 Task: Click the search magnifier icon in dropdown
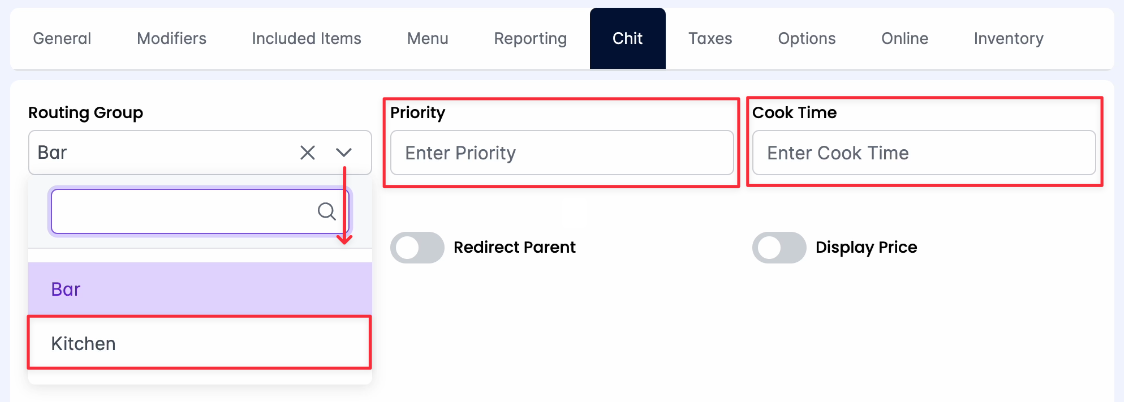click(x=326, y=211)
